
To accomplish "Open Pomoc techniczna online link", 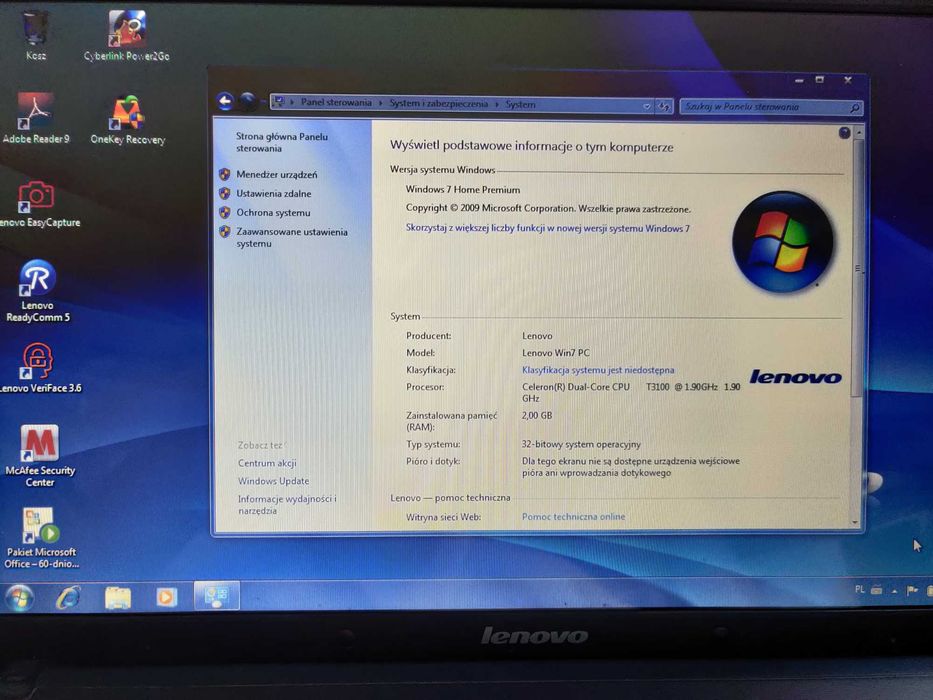I will click(x=573, y=517).
